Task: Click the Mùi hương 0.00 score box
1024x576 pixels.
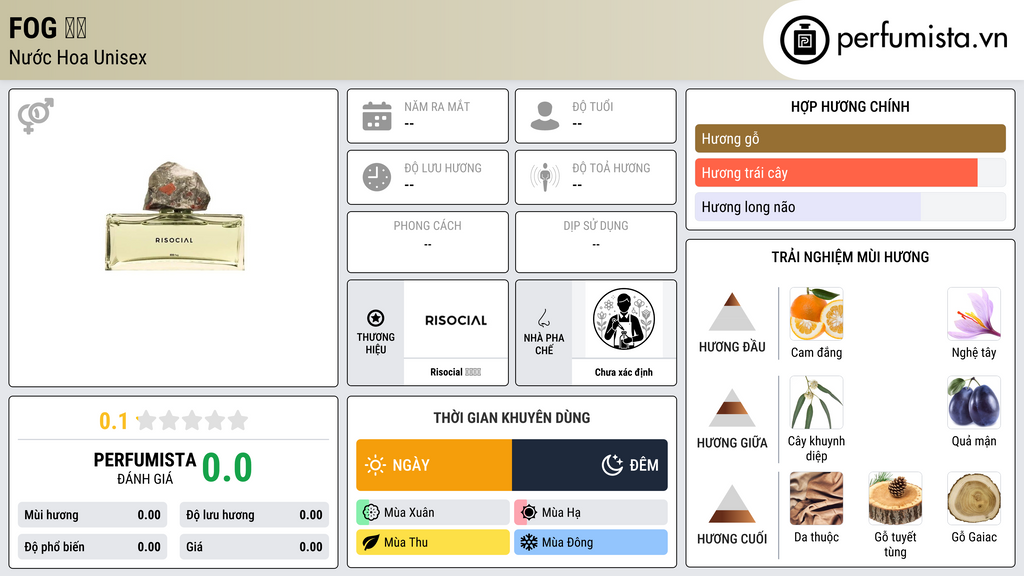Action: 92,515
